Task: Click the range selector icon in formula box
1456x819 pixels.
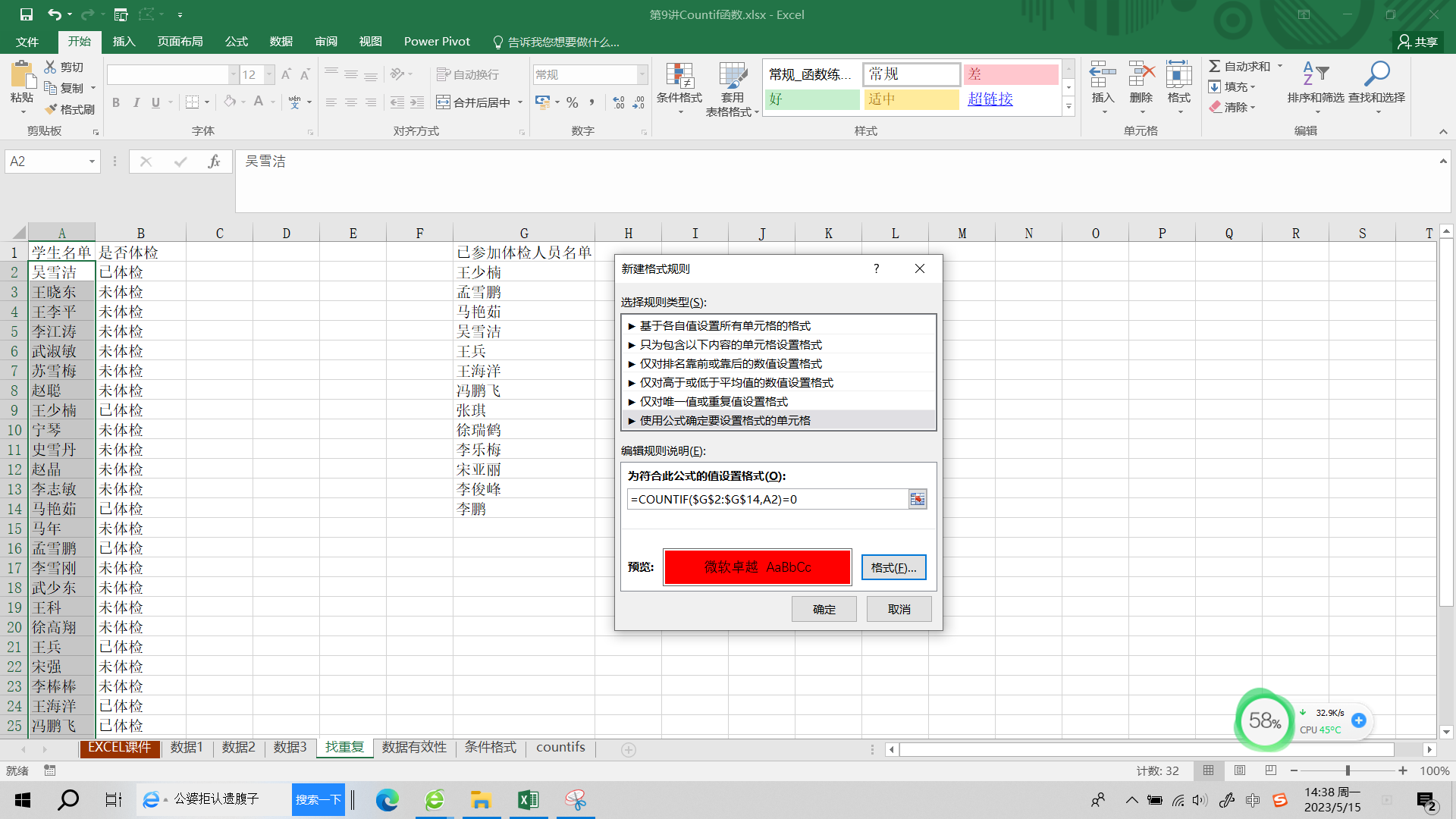Action: pos(917,499)
